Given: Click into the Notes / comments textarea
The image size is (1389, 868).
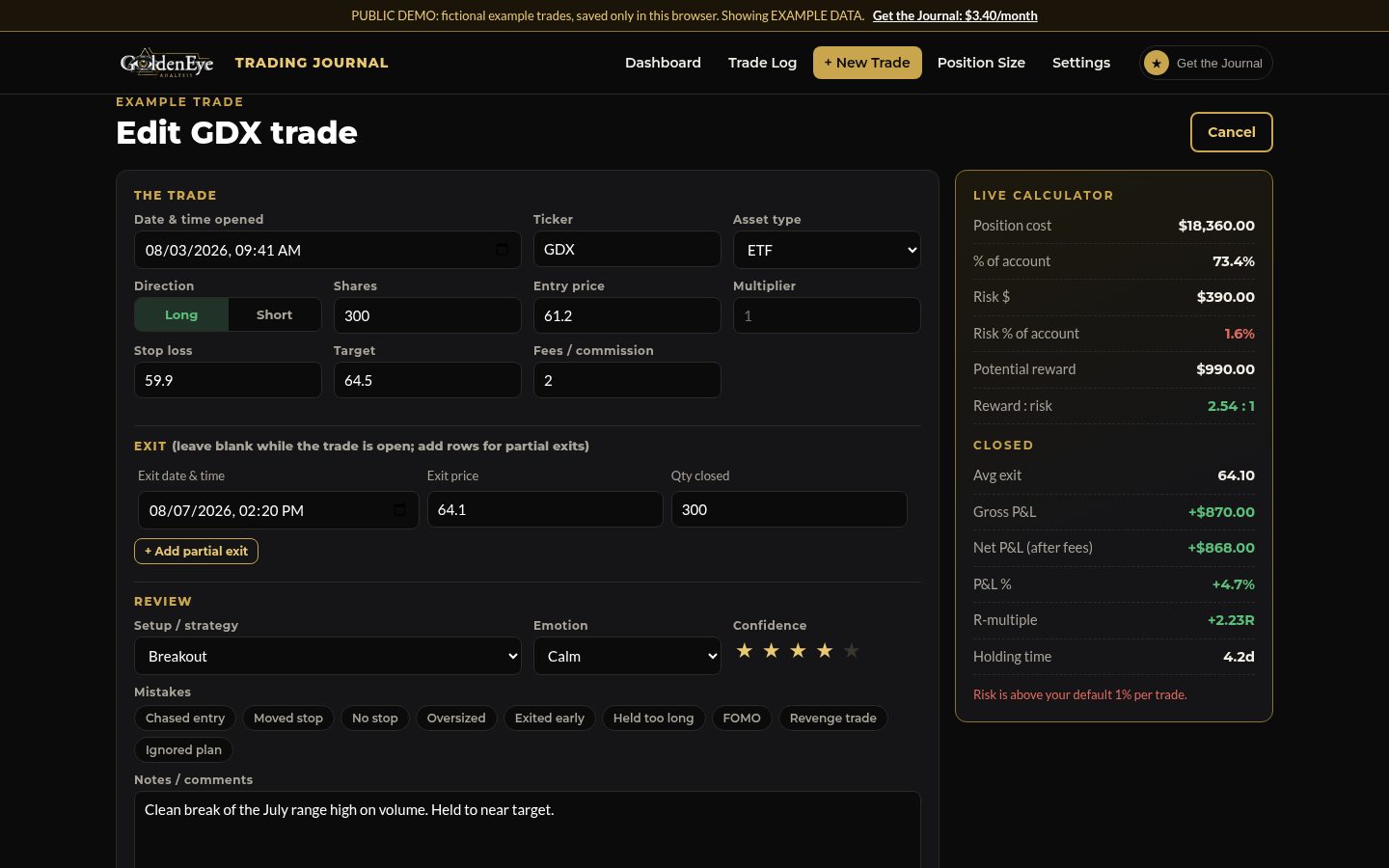Looking at the screenshot, I should [528, 830].
